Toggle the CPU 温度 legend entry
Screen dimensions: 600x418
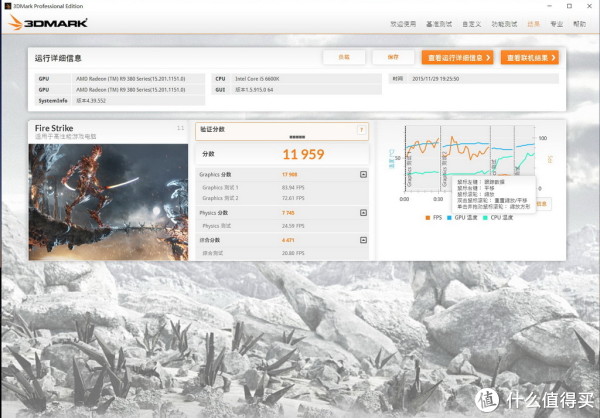pyautogui.click(x=498, y=217)
